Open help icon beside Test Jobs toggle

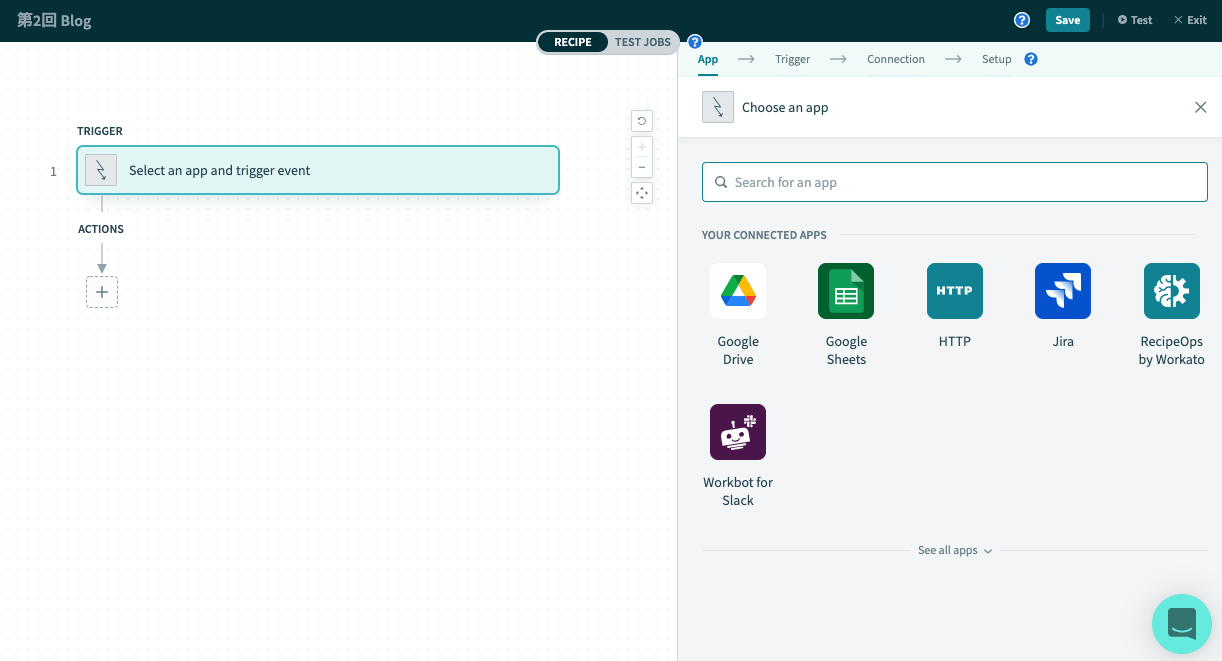695,42
